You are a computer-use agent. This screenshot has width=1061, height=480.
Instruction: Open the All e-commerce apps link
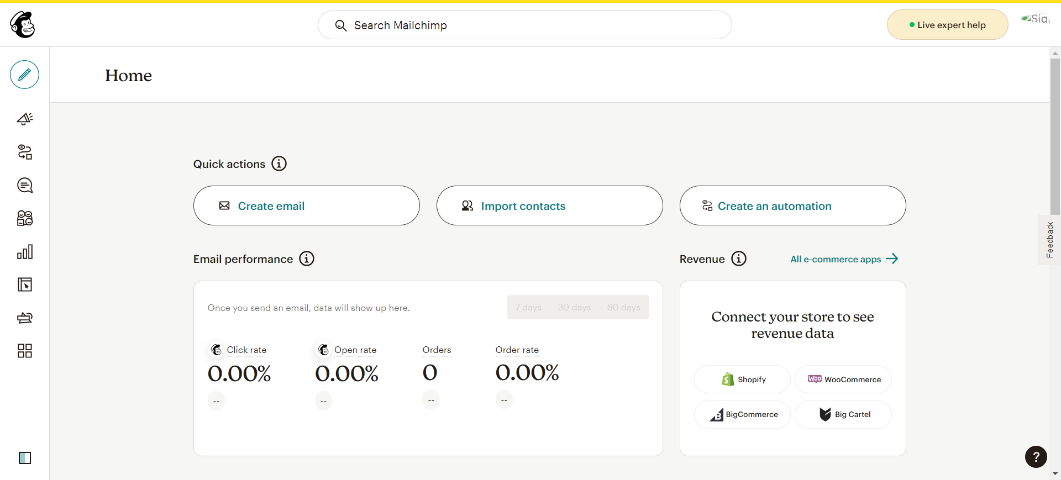844,259
